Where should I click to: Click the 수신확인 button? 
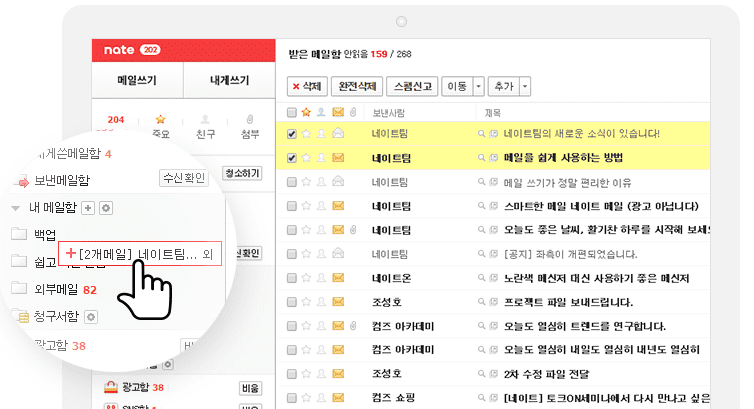184,178
